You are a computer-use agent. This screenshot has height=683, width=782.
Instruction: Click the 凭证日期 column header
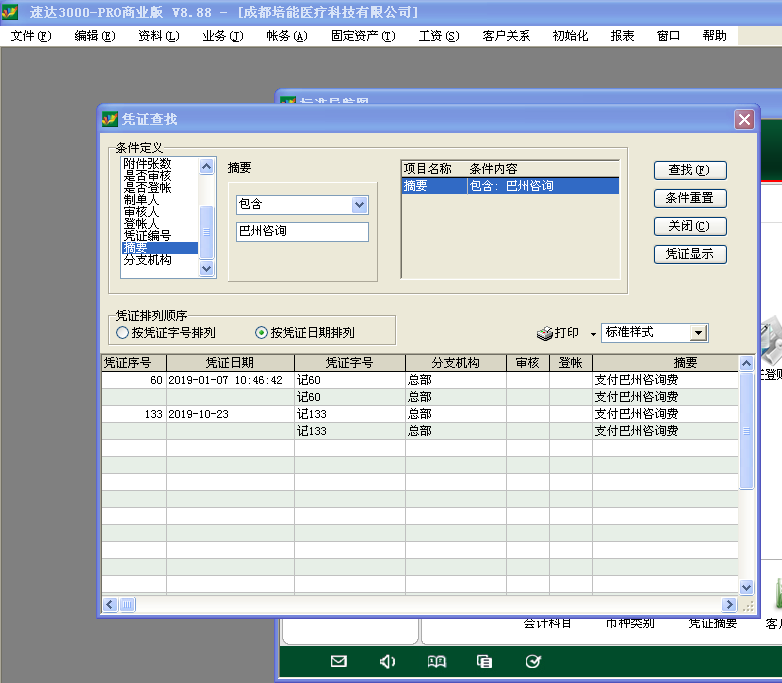[230, 363]
